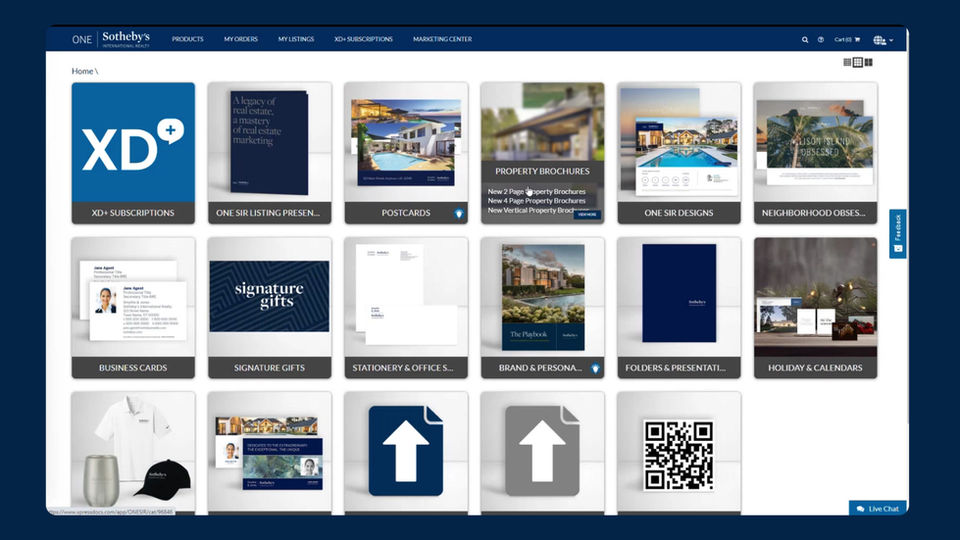Screen dimensions: 960x540
Task: Open the ONE SIR Listing Presentation tile
Action: (x=269, y=153)
